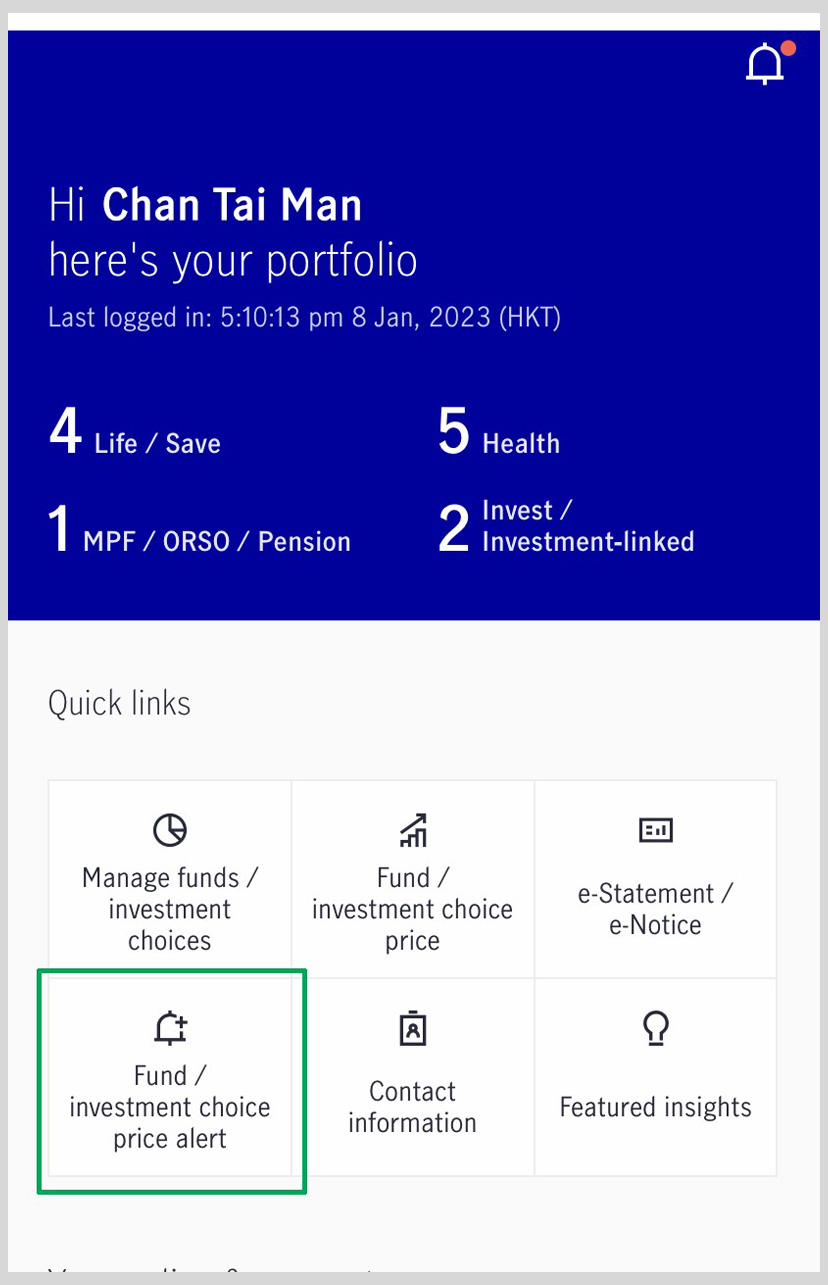Click the Quick links heading
This screenshot has width=828, height=1285.
click(119, 703)
